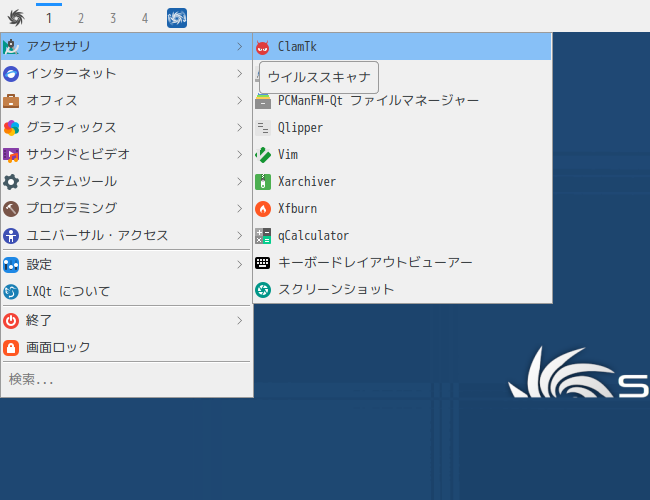Click the PCManFM-Qt file manager icon
This screenshot has height=500, width=650.
pyautogui.click(x=263, y=101)
